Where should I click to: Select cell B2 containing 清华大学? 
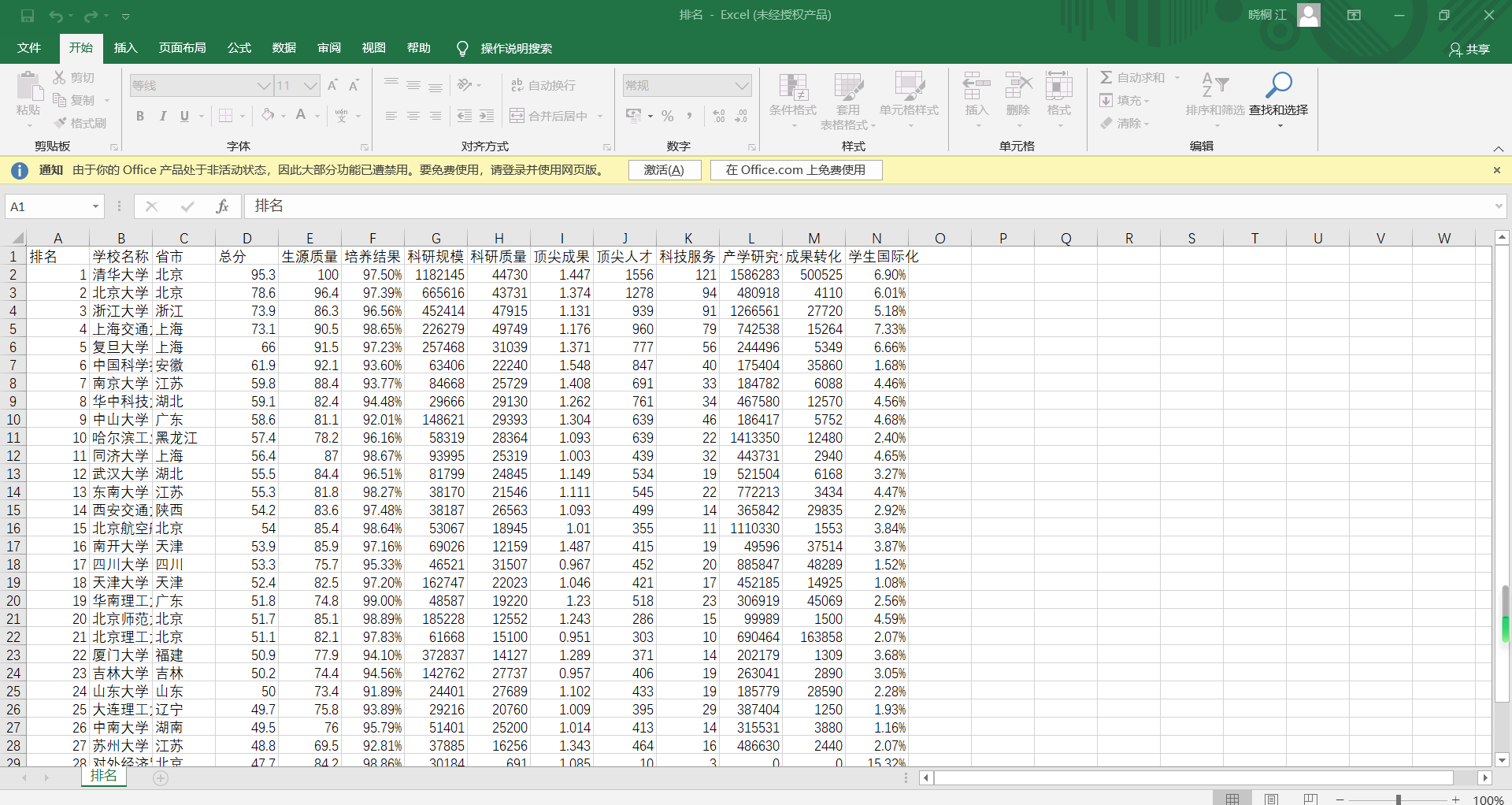click(120, 275)
